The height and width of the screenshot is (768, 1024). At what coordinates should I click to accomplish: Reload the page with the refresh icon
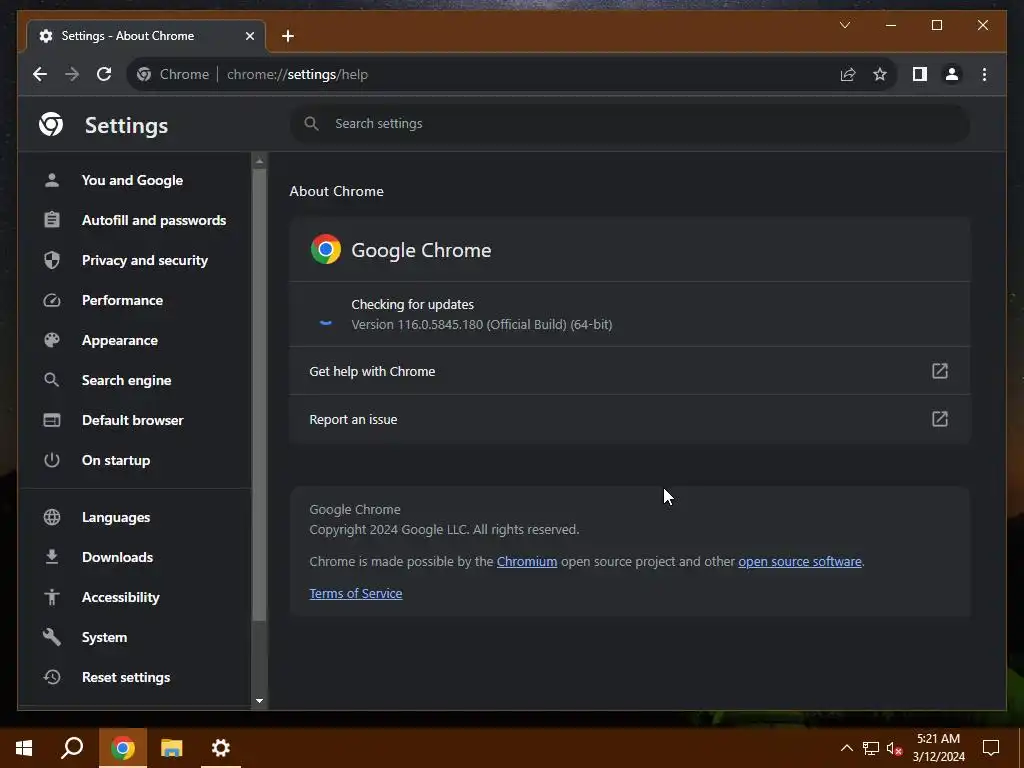[104, 74]
